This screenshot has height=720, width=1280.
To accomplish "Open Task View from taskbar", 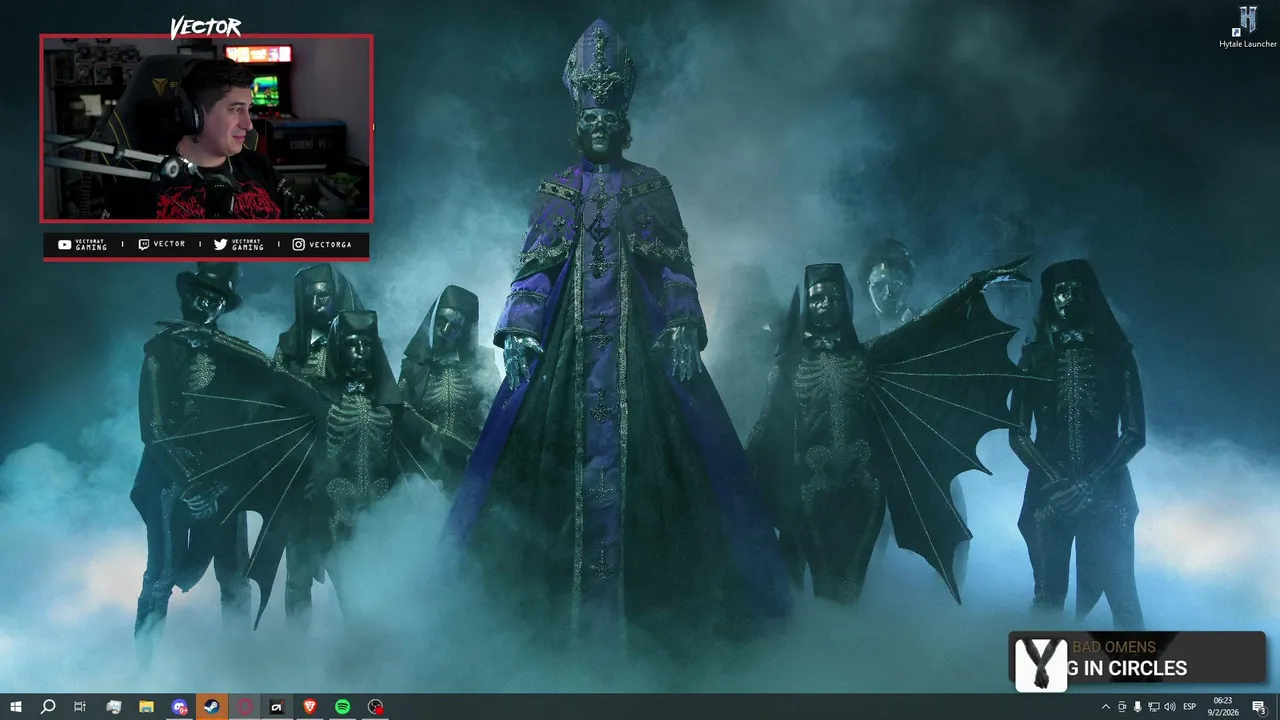I will coord(80,707).
